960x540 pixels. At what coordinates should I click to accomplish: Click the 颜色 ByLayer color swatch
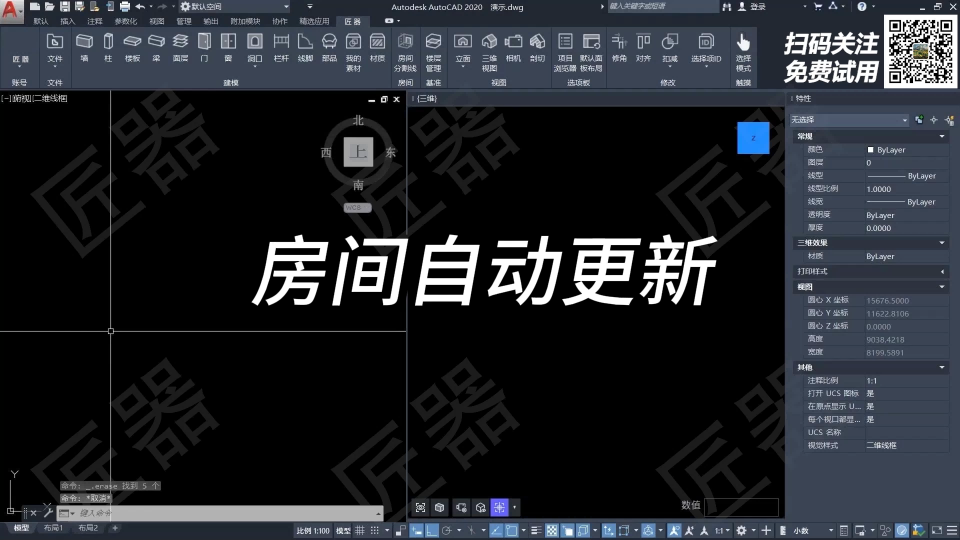pos(871,150)
